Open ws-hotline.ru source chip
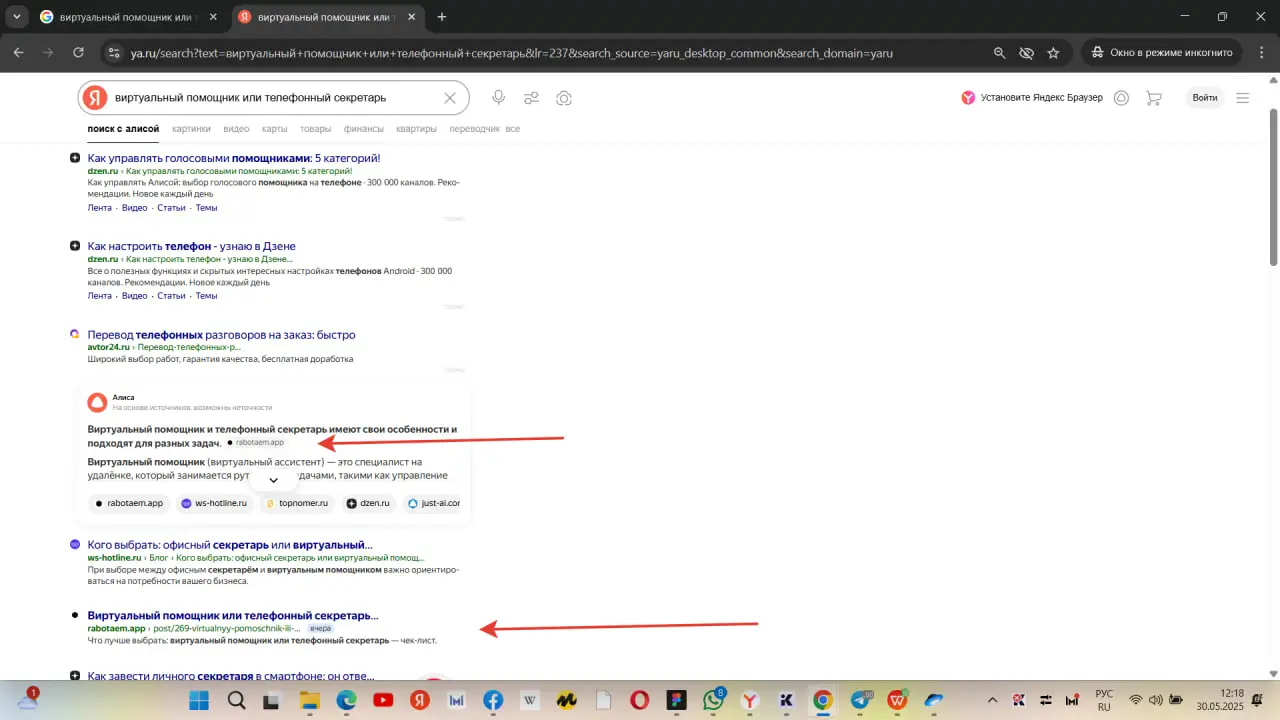Screen dimensions: 1280x720 [213, 503]
